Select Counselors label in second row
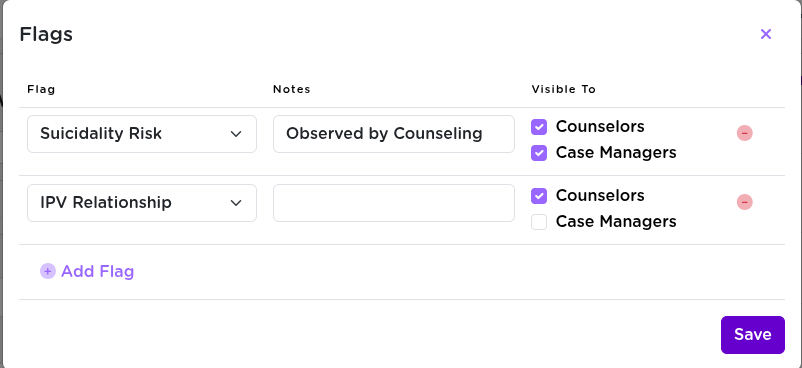The height and width of the screenshot is (368, 802). point(600,196)
